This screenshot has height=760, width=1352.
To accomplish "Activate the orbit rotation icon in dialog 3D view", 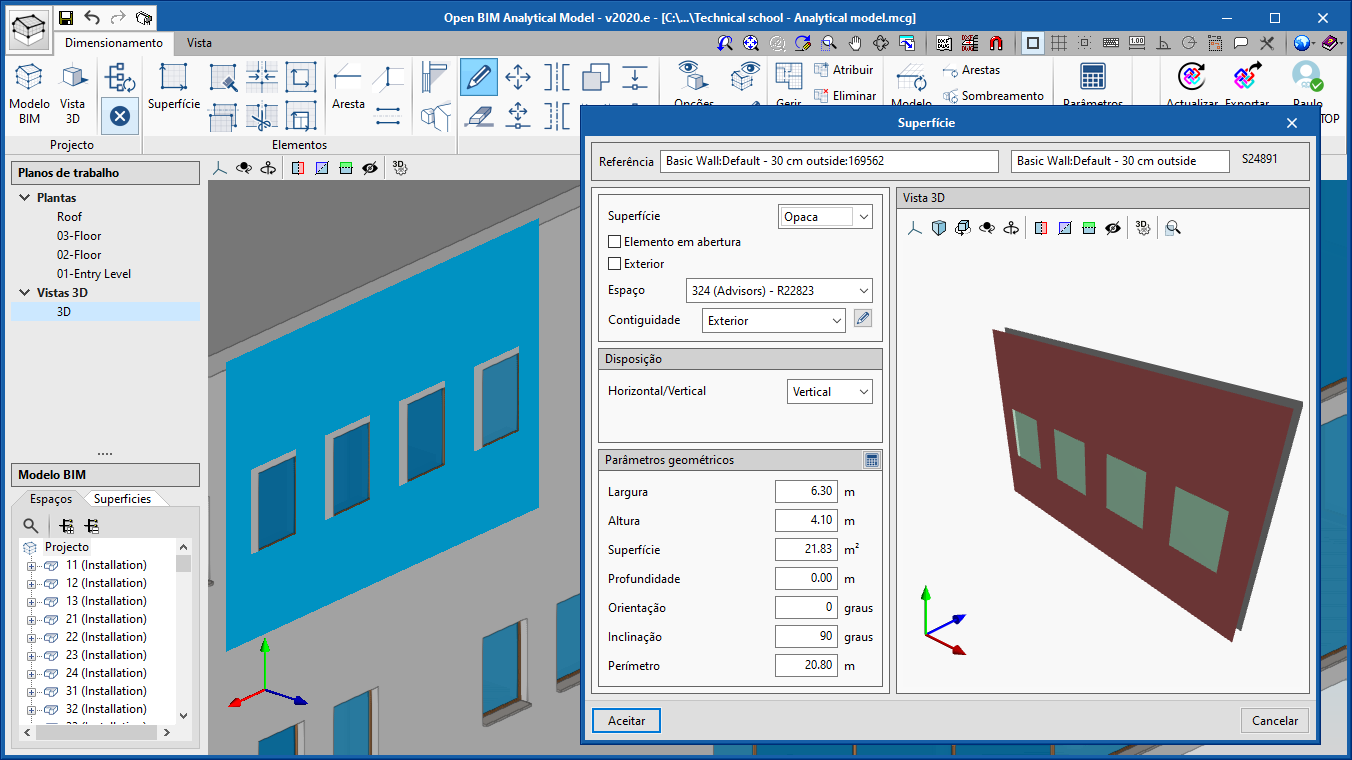I will coord(962,227).
